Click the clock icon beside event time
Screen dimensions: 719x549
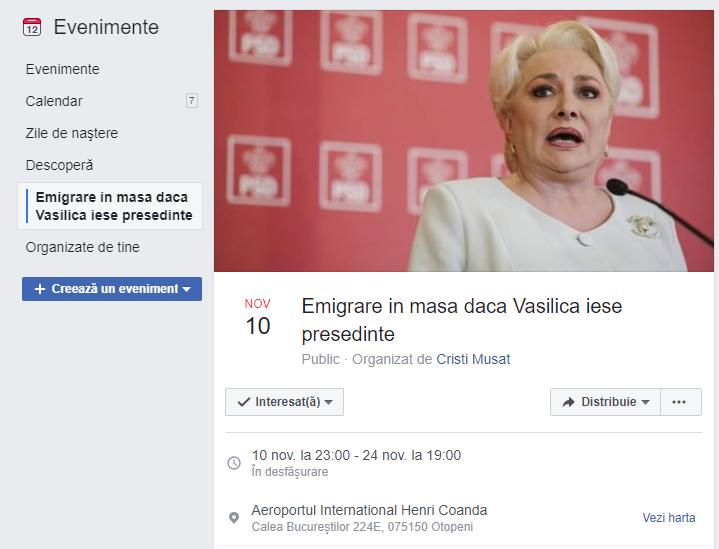click(234, 463)
